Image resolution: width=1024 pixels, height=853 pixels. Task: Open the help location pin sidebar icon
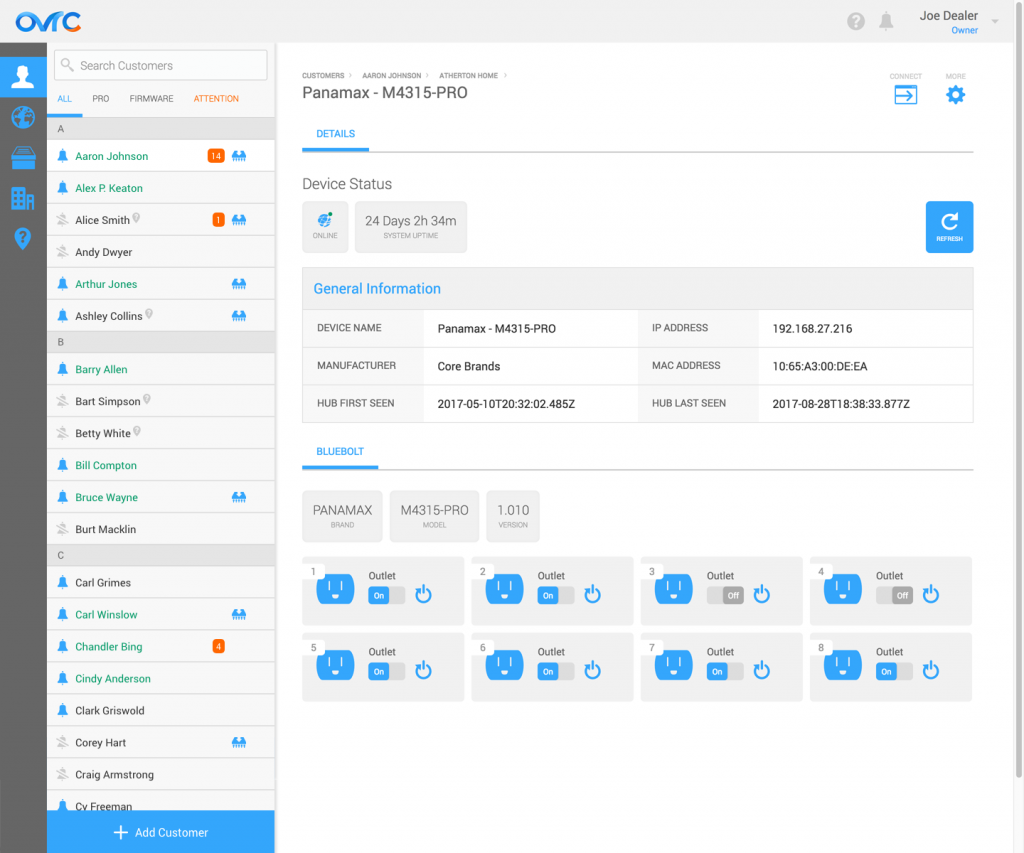point(23,238)
